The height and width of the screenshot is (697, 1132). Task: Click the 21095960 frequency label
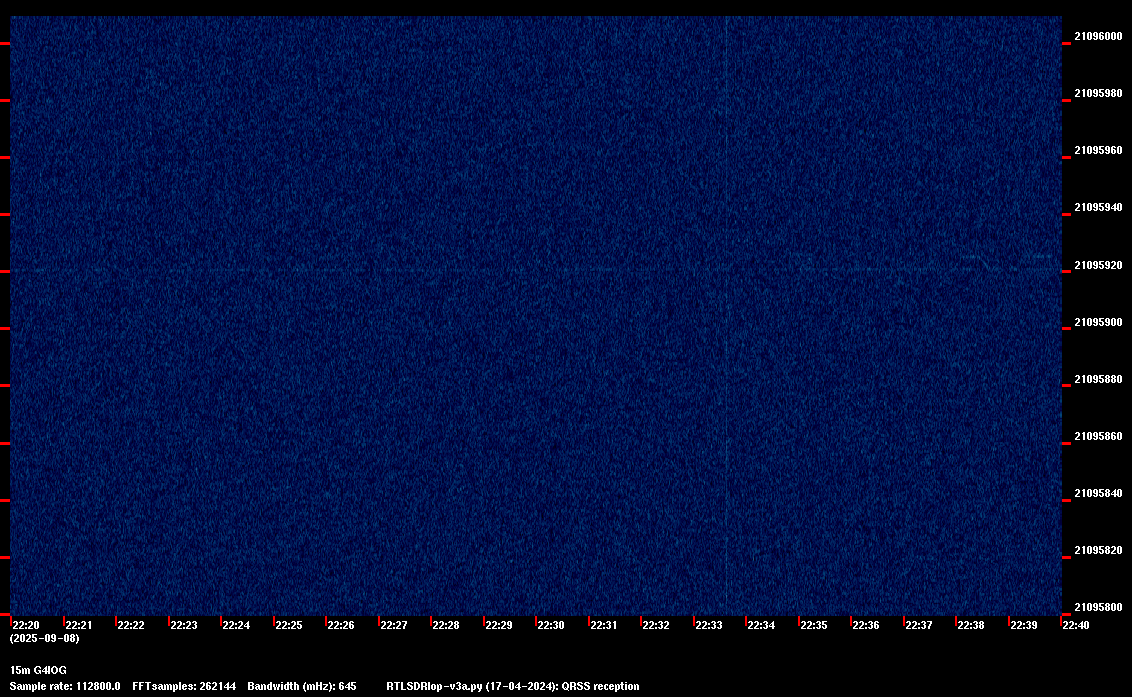pos(1098,150)
